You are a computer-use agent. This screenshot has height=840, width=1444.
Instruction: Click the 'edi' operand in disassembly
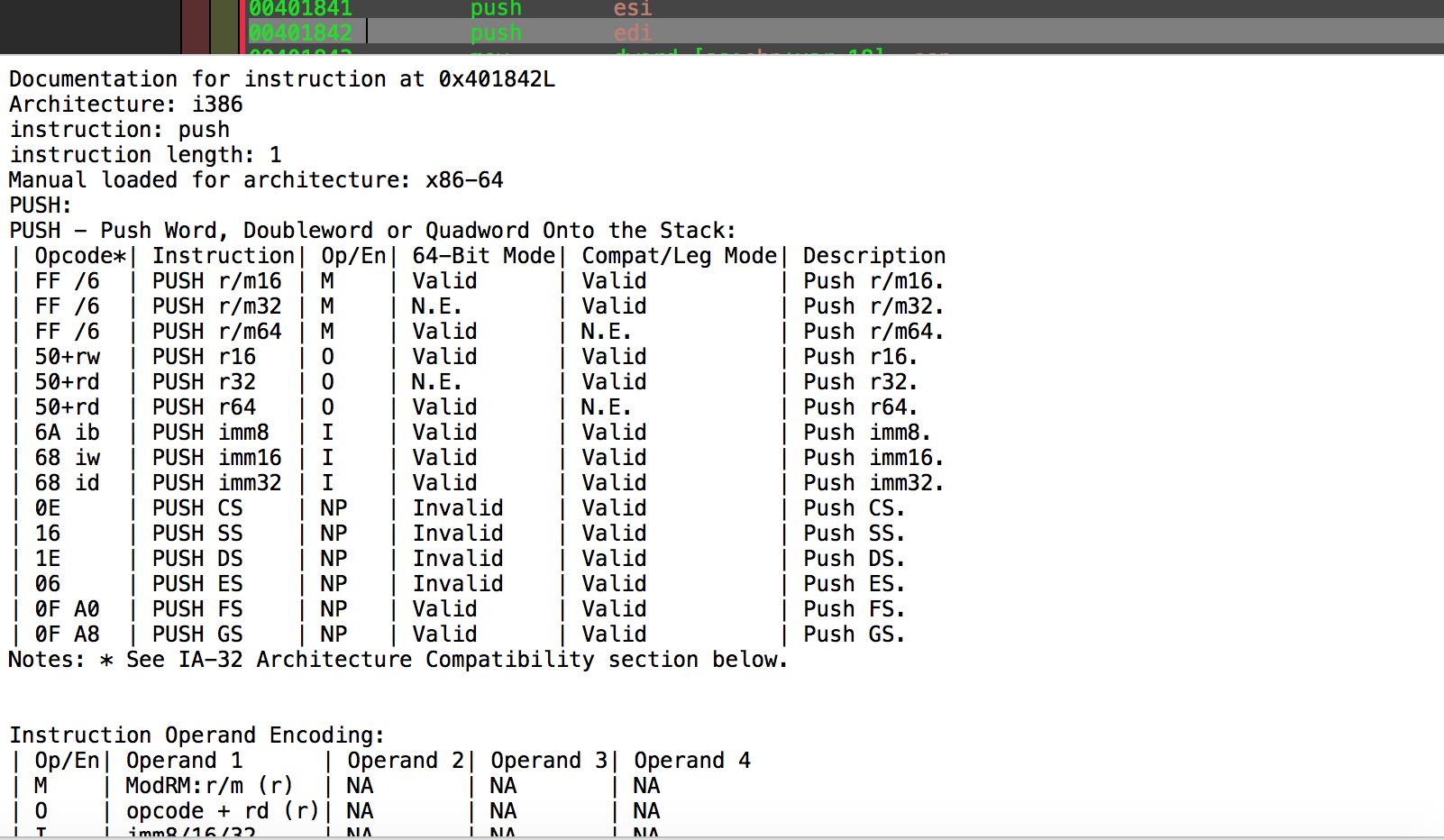[x=632, y=33]
